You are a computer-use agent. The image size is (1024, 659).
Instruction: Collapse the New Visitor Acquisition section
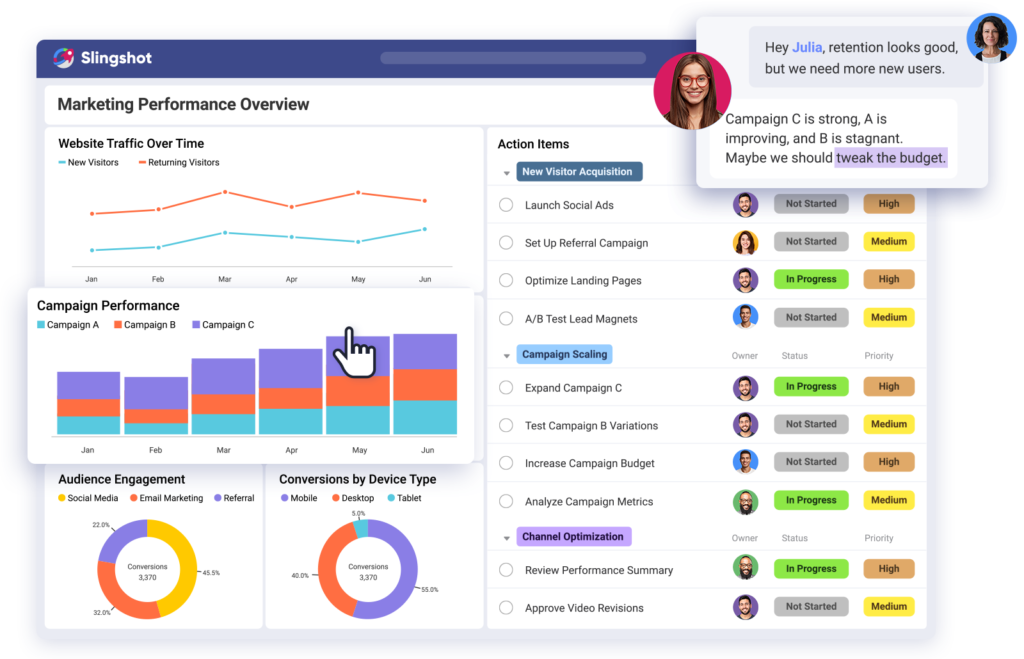pos(506,171)
